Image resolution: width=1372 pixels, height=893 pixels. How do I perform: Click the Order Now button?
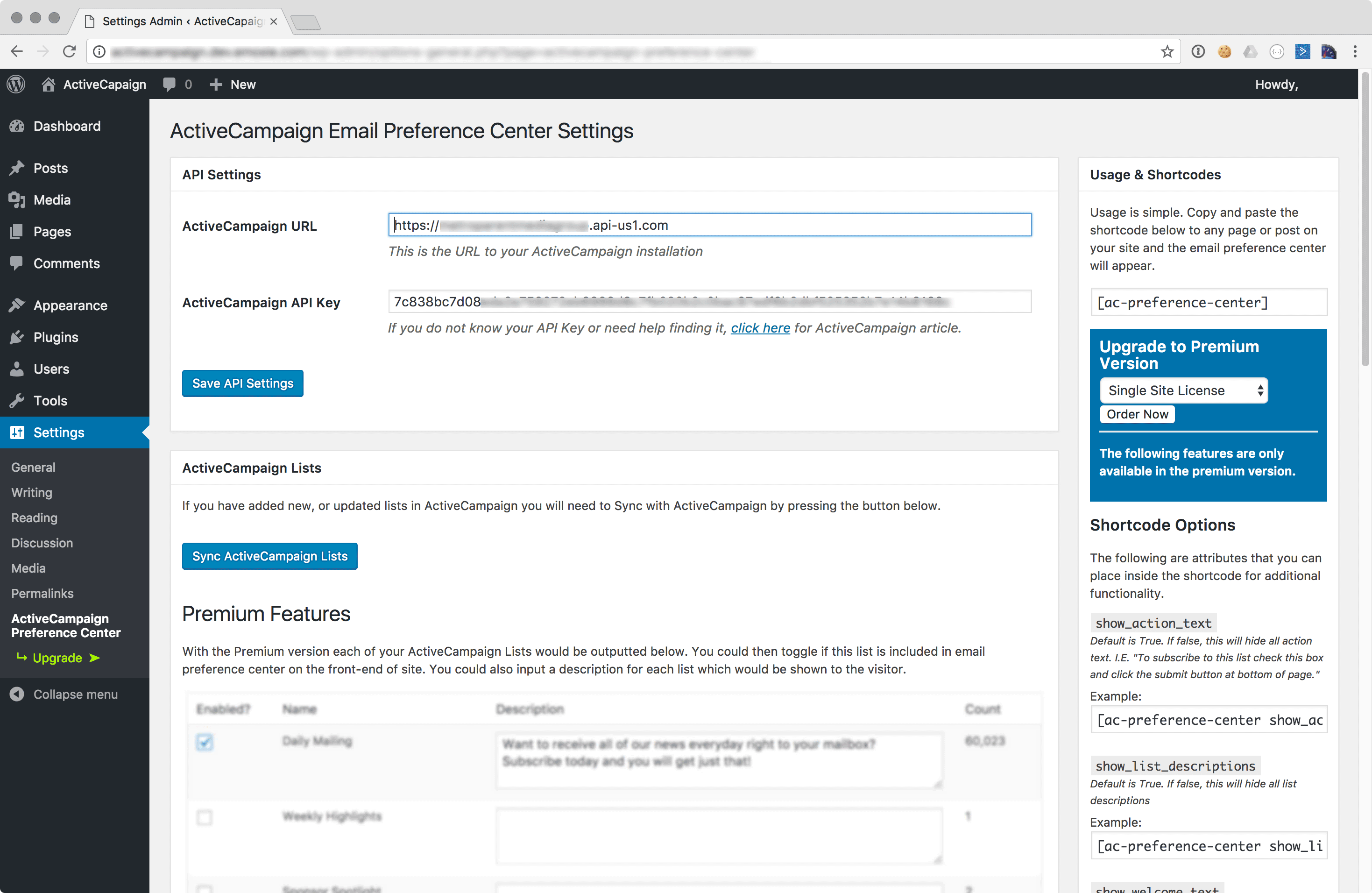tap(1138, 414)
